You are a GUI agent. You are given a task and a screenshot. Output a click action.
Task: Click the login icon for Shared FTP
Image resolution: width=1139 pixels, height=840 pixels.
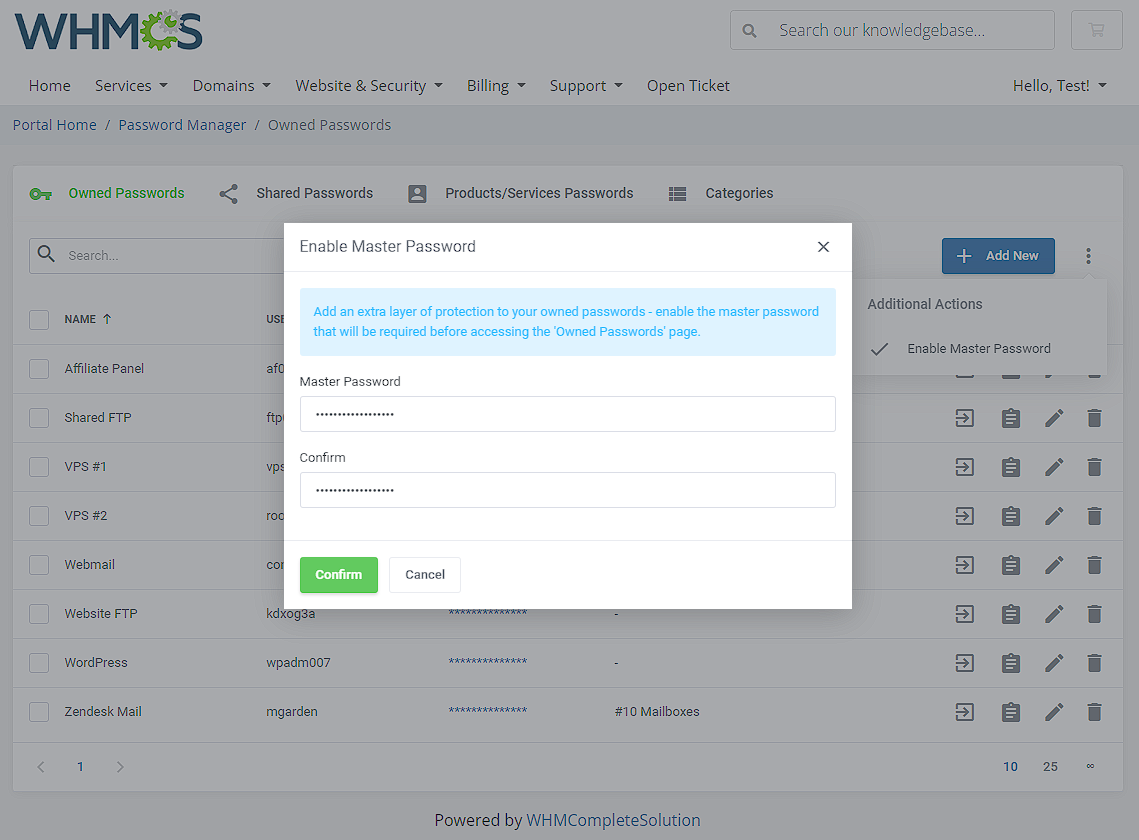[x=965, y=418]
